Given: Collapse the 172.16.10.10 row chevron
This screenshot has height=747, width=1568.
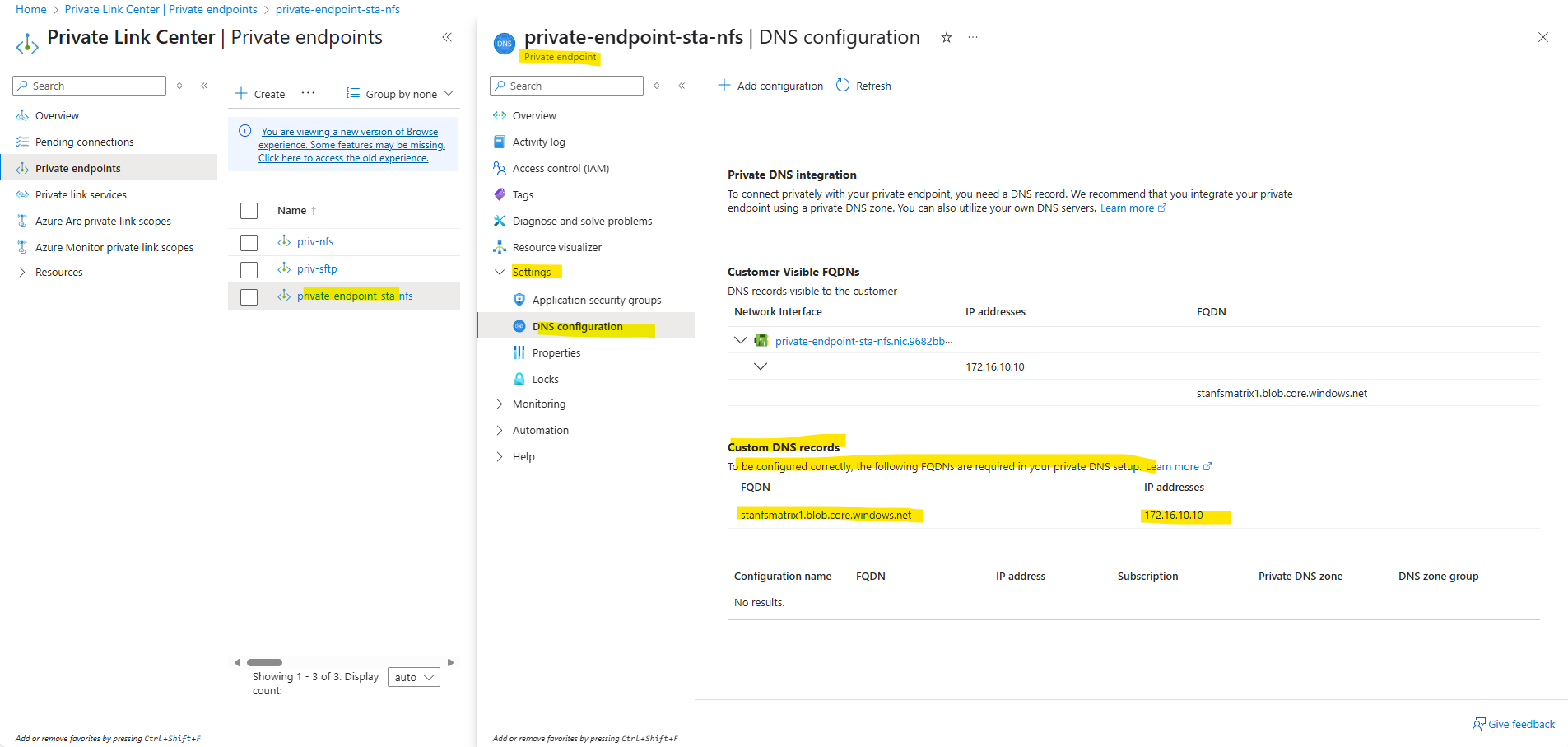Looking at the screenshot, I should [x=761, y=366].
